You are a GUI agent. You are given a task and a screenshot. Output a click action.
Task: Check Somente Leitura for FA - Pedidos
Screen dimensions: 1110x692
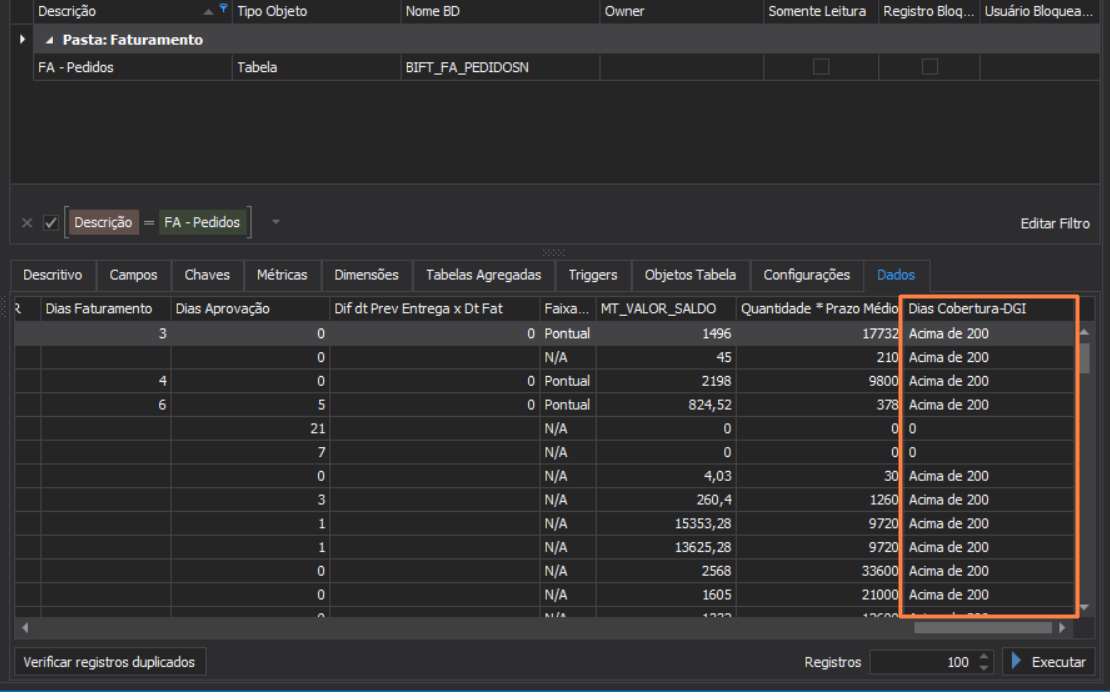(820, 67)
